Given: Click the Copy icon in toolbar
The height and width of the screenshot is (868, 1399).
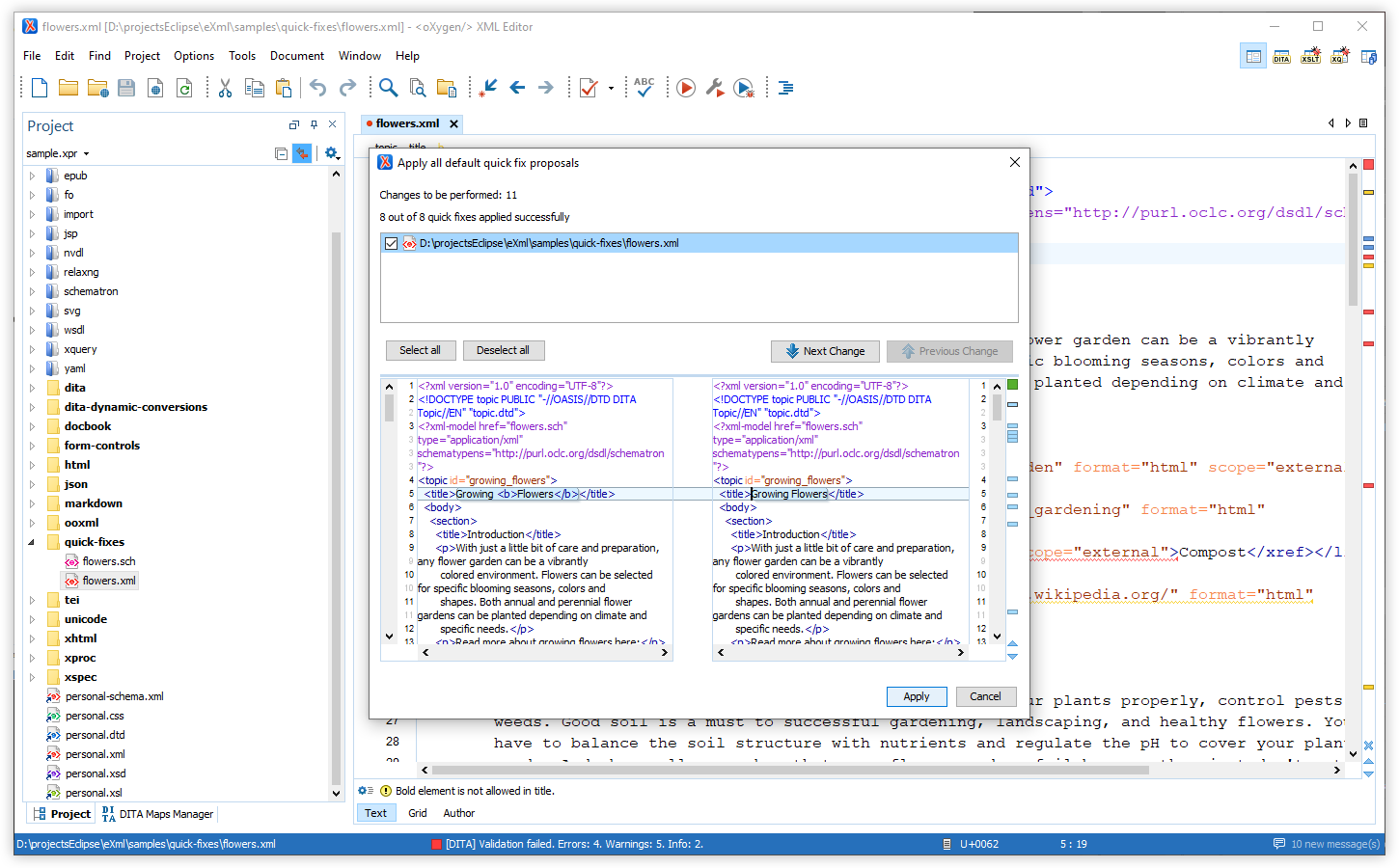Looking at the screenshot, I should (255, 88).
